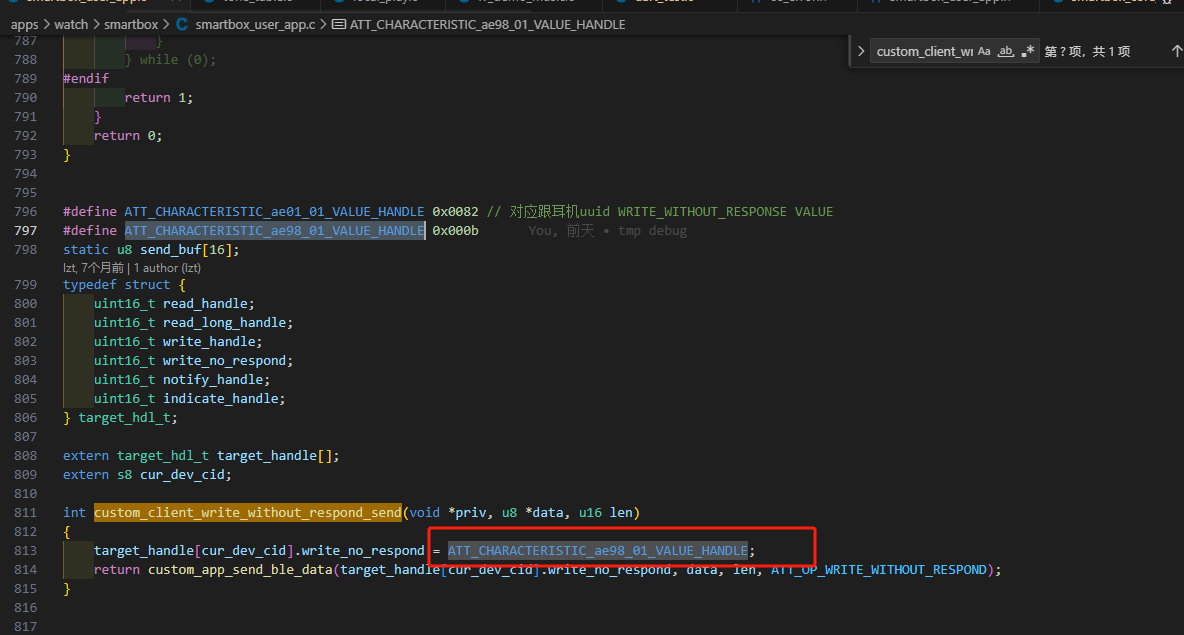Expand the replace row in find widget
This screenshot has width=1184, height=635.
(x=861, y=51)
